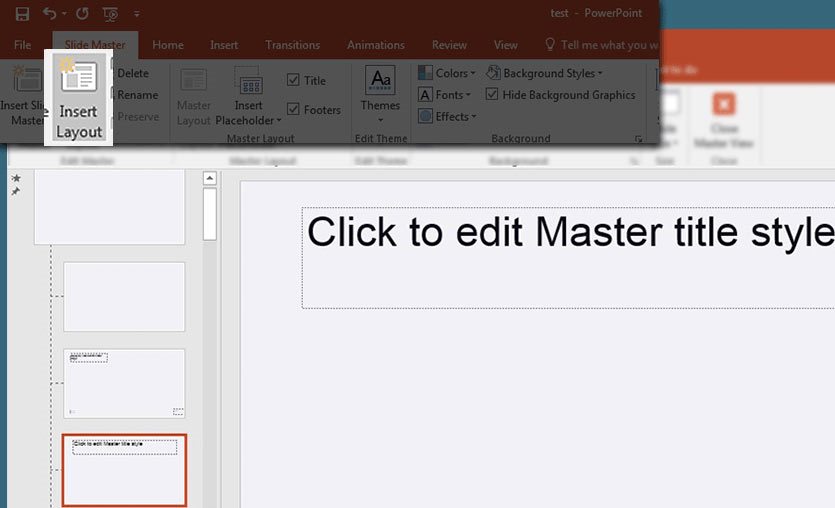Open the Fonts dropdown
The width and height of the screenshot is (835, 508).
coord(443,95)
